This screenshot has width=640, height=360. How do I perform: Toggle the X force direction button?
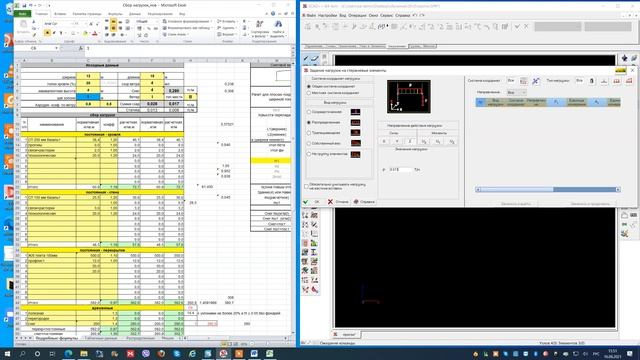click(384, 141)
